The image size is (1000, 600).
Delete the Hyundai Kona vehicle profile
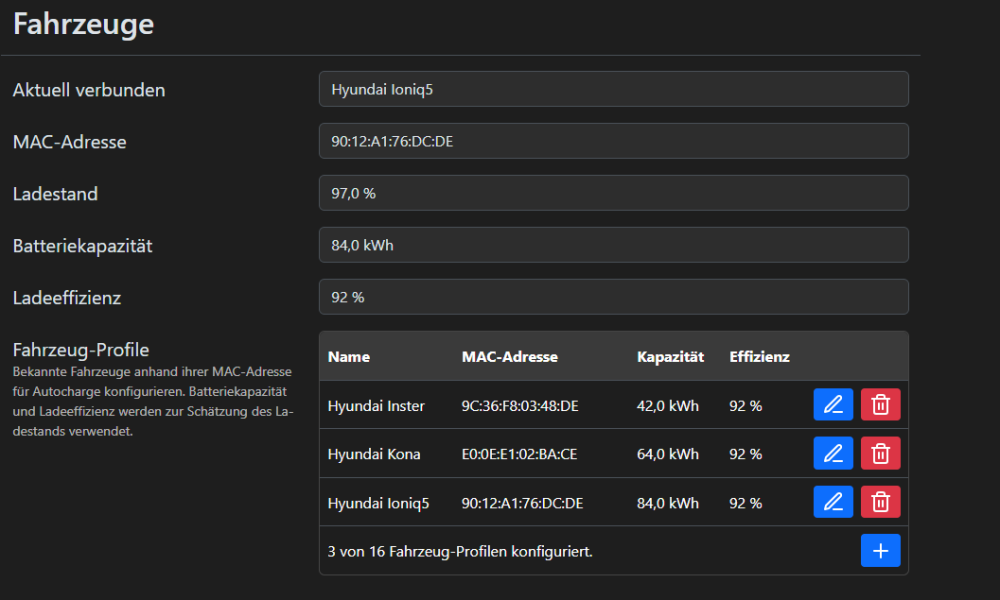881,453
